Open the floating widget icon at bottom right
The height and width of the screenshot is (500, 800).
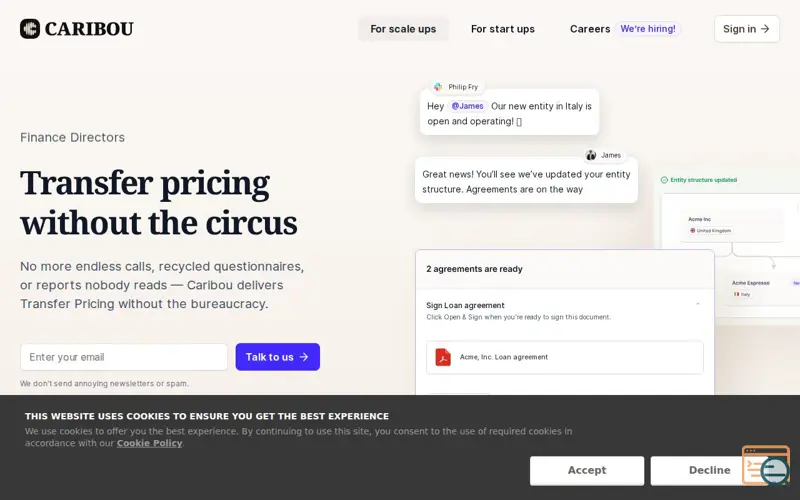coord(766,465)
